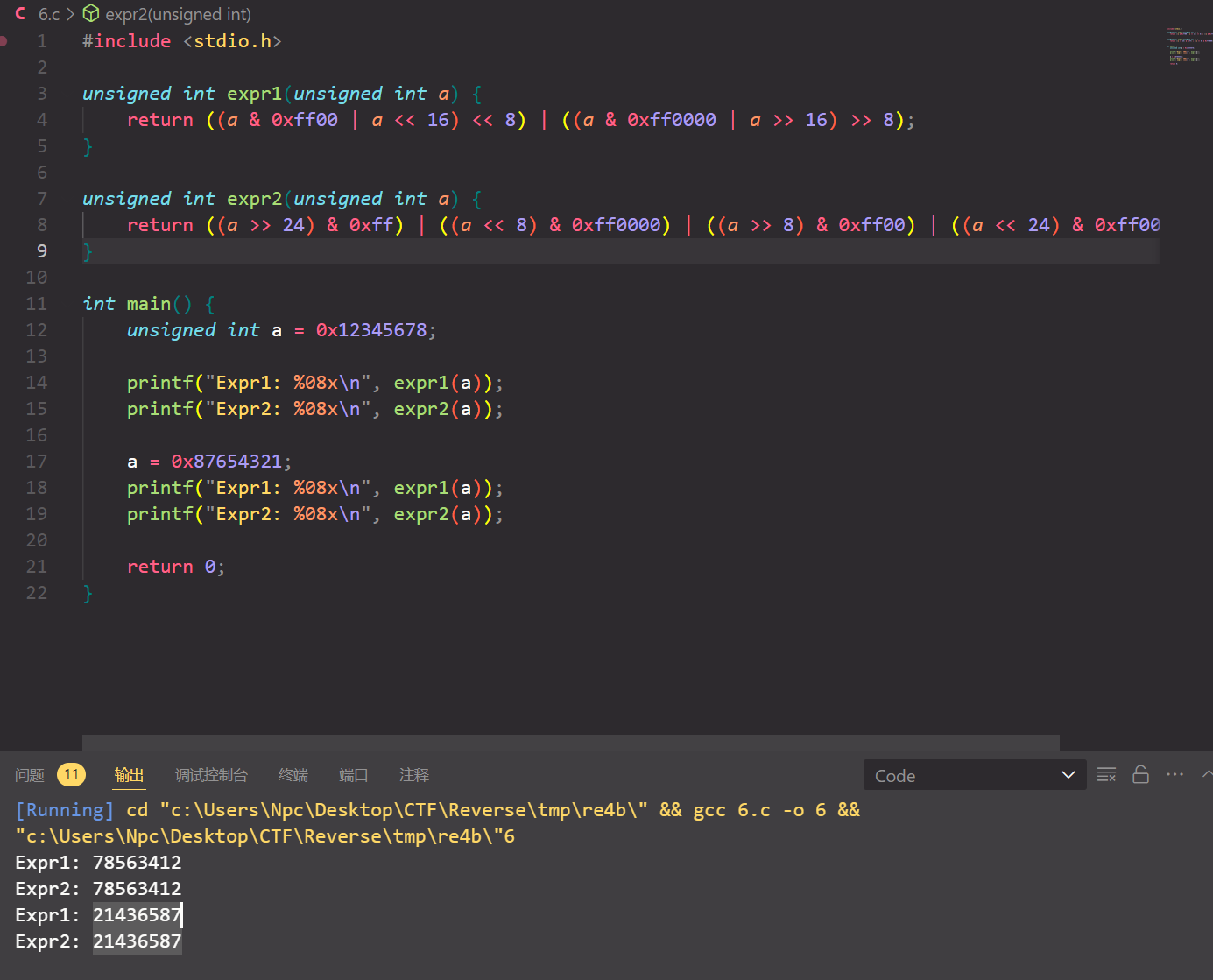Click the green cube symbol icon in breadcrumb
The height and width of the screenshot is (980, 1213).
[91, 14]
